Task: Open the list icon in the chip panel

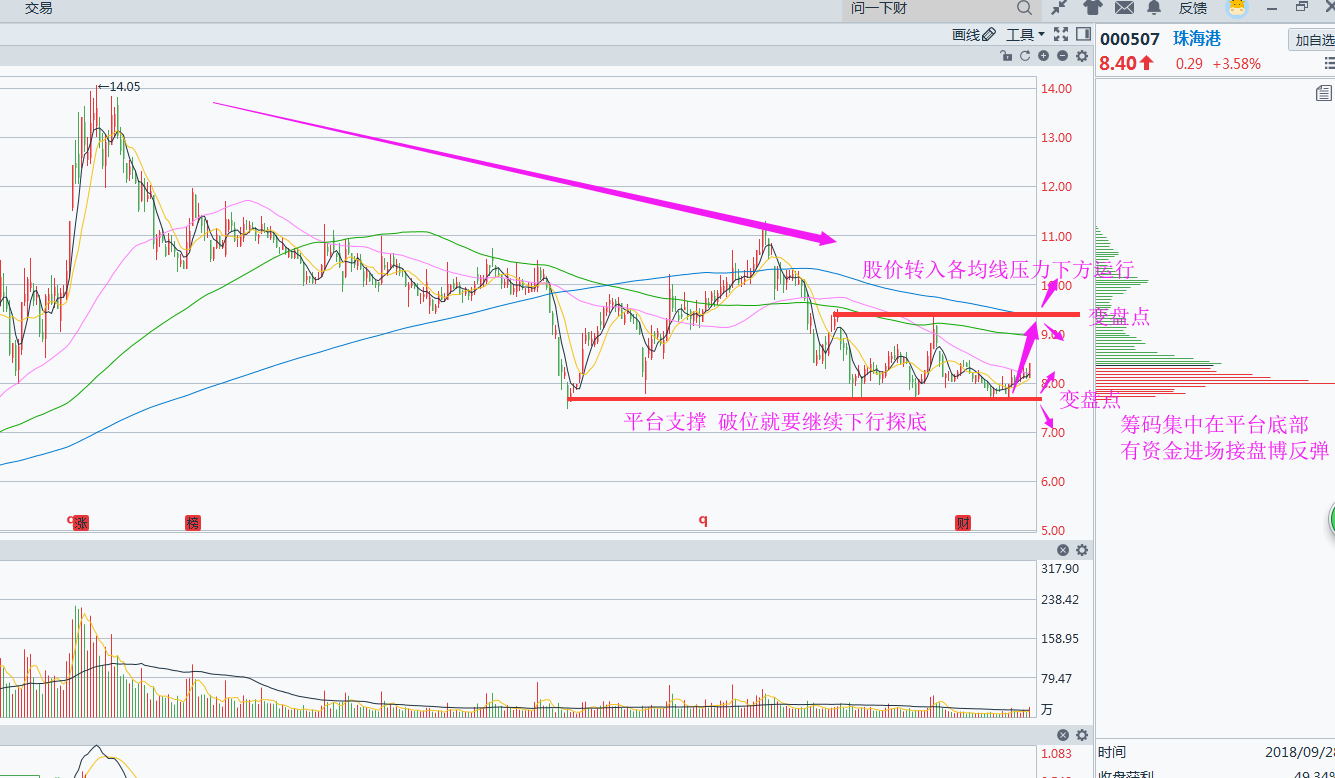Action: tap(1324, 93)
